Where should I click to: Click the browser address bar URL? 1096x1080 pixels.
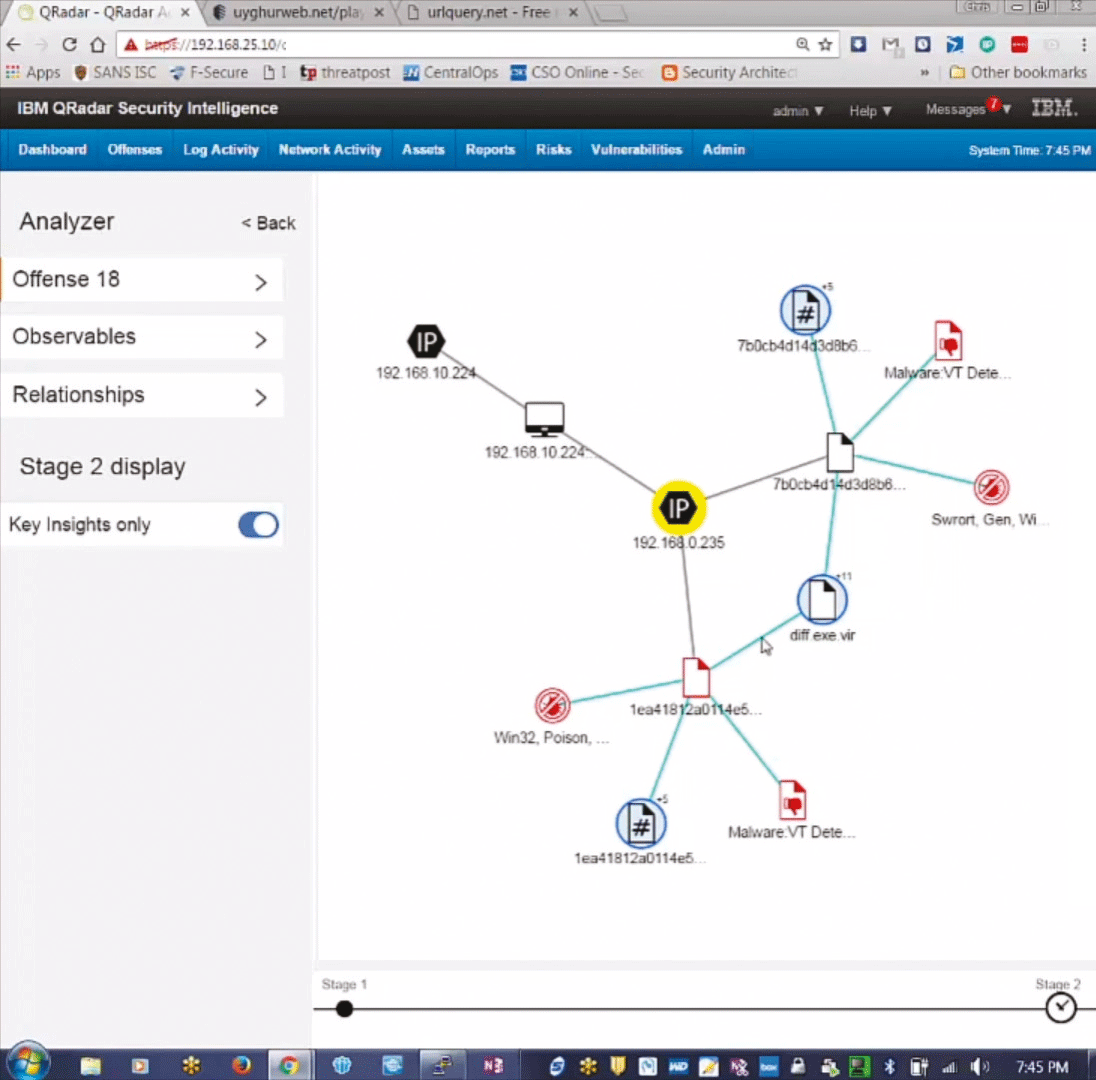454,45
